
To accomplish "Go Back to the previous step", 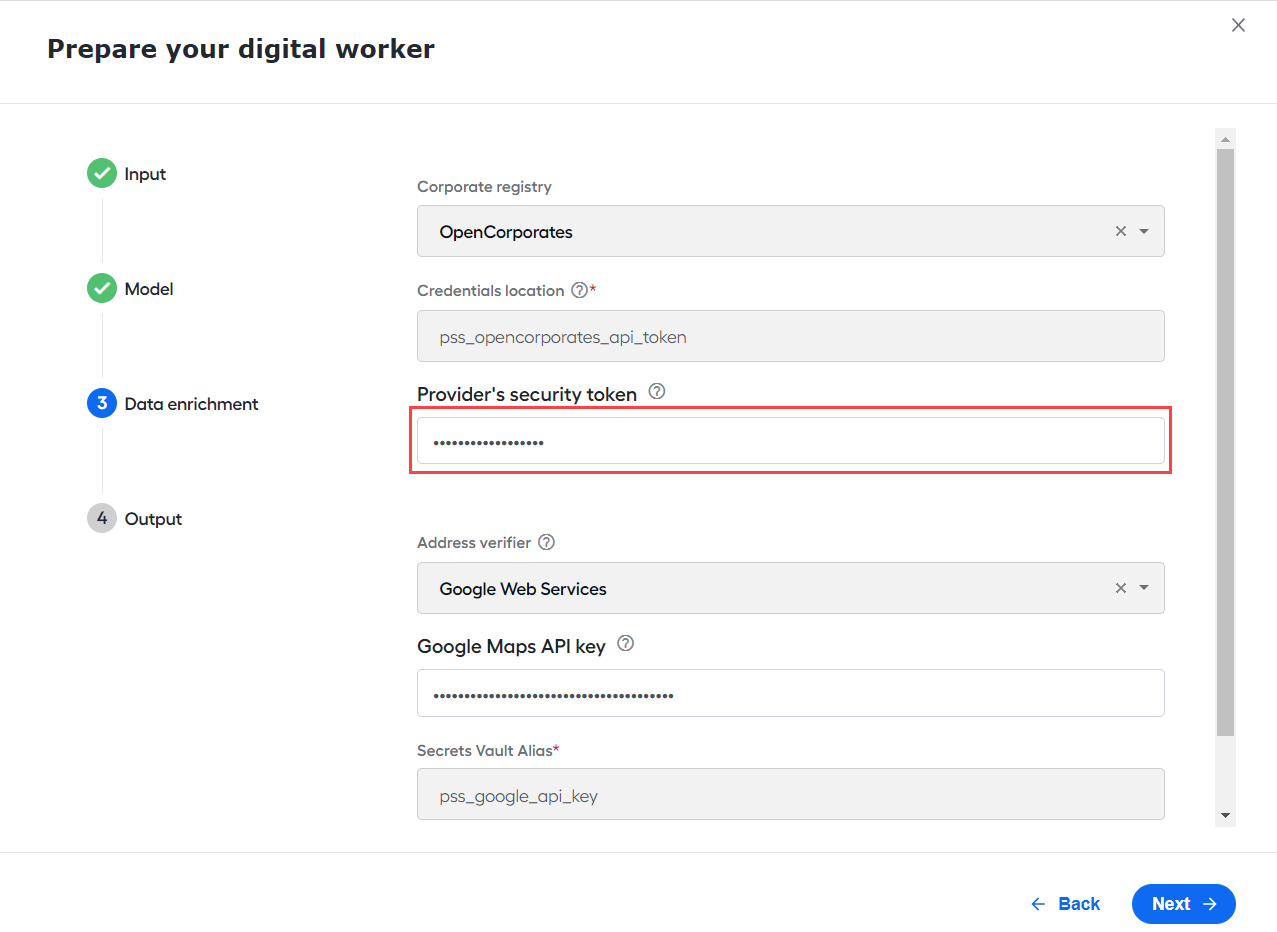I will tap(1065, 904).
